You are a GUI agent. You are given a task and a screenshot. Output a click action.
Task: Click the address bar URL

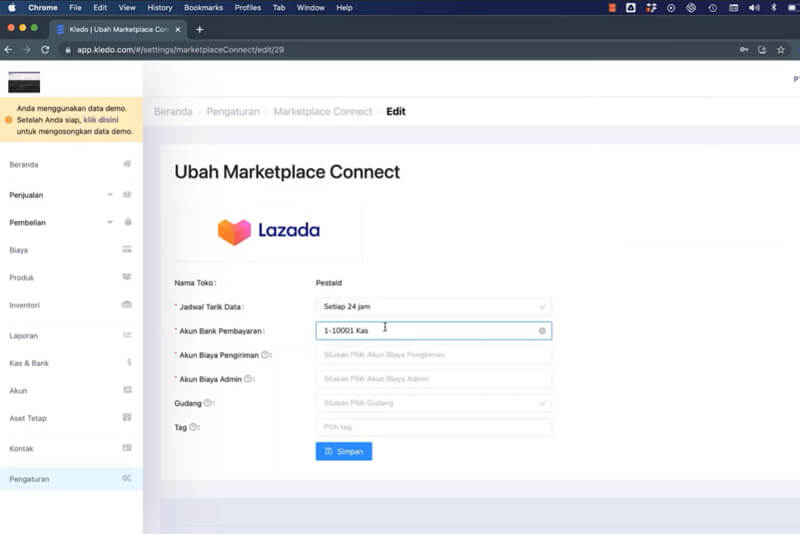(x=181, y=50)
